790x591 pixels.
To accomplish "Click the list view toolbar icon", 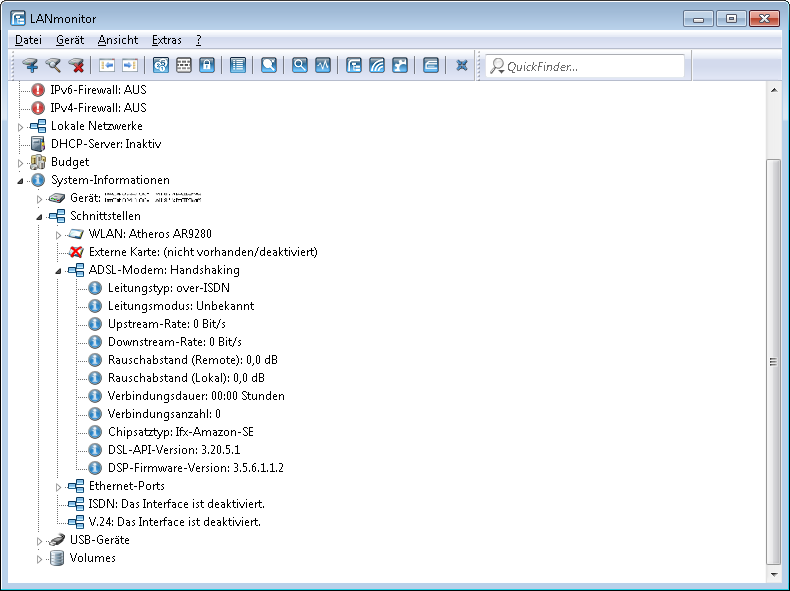I will 237,66.
